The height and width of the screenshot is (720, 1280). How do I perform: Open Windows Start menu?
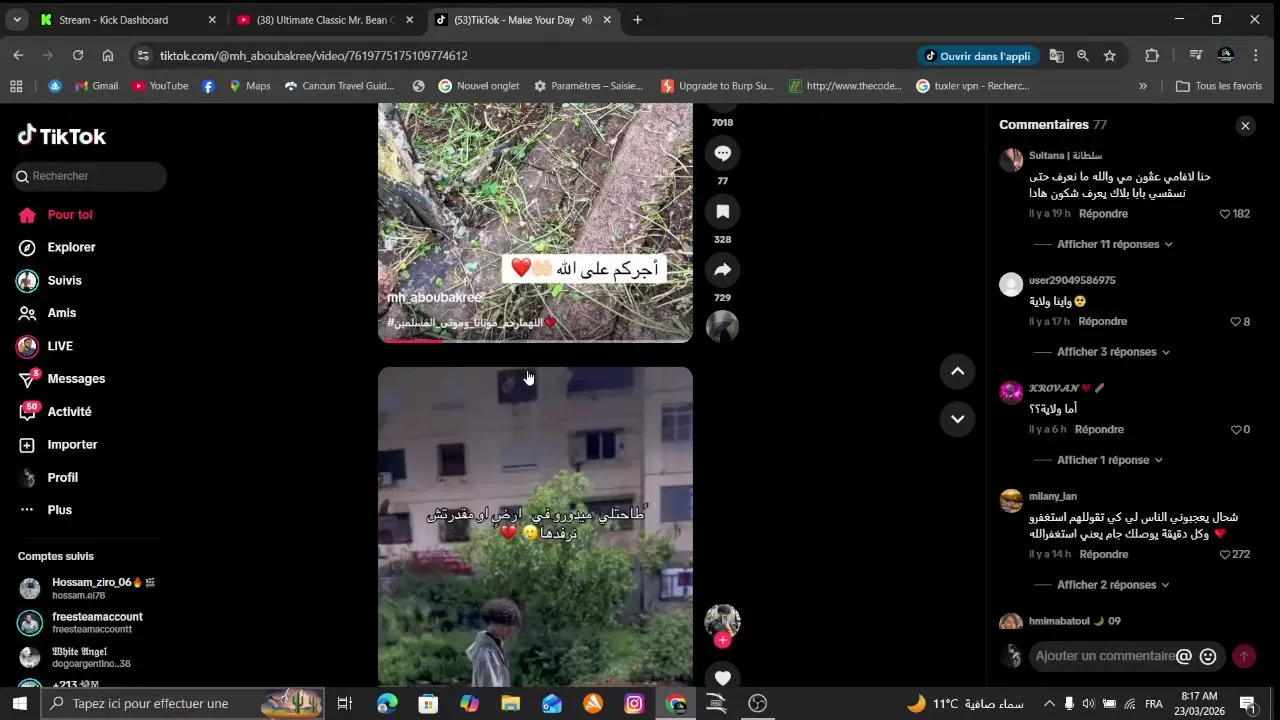click(19, 704)
